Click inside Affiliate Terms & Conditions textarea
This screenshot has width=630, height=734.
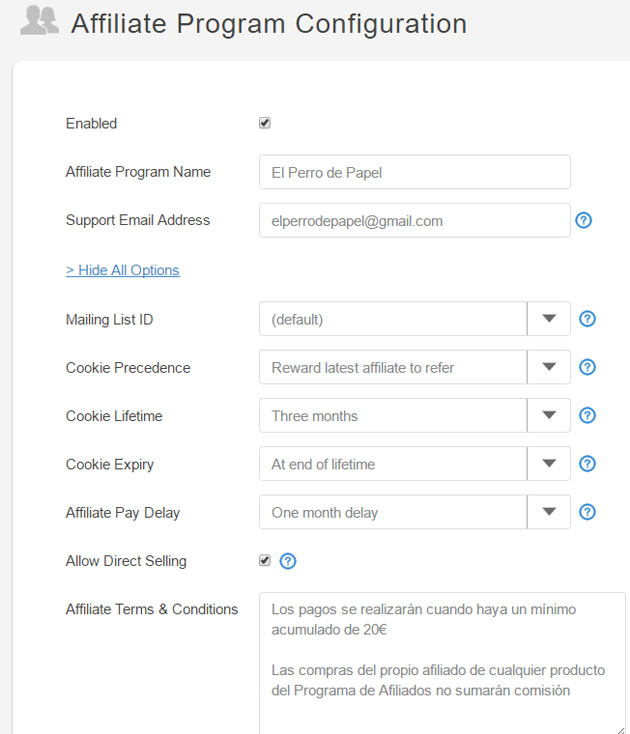coord(442,660)
